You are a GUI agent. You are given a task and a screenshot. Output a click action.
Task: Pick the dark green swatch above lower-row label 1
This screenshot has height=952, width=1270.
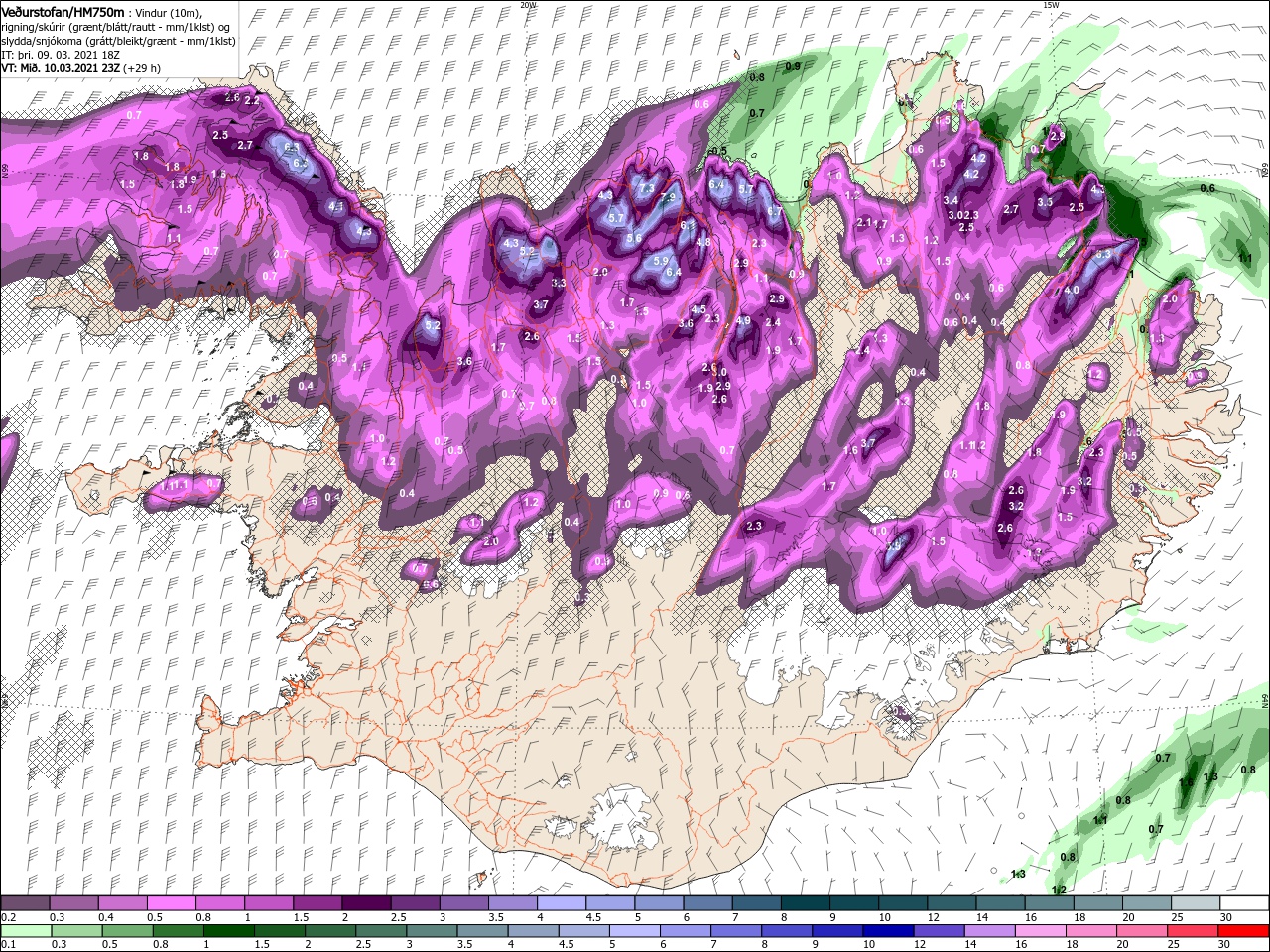[x=228, y=930]
